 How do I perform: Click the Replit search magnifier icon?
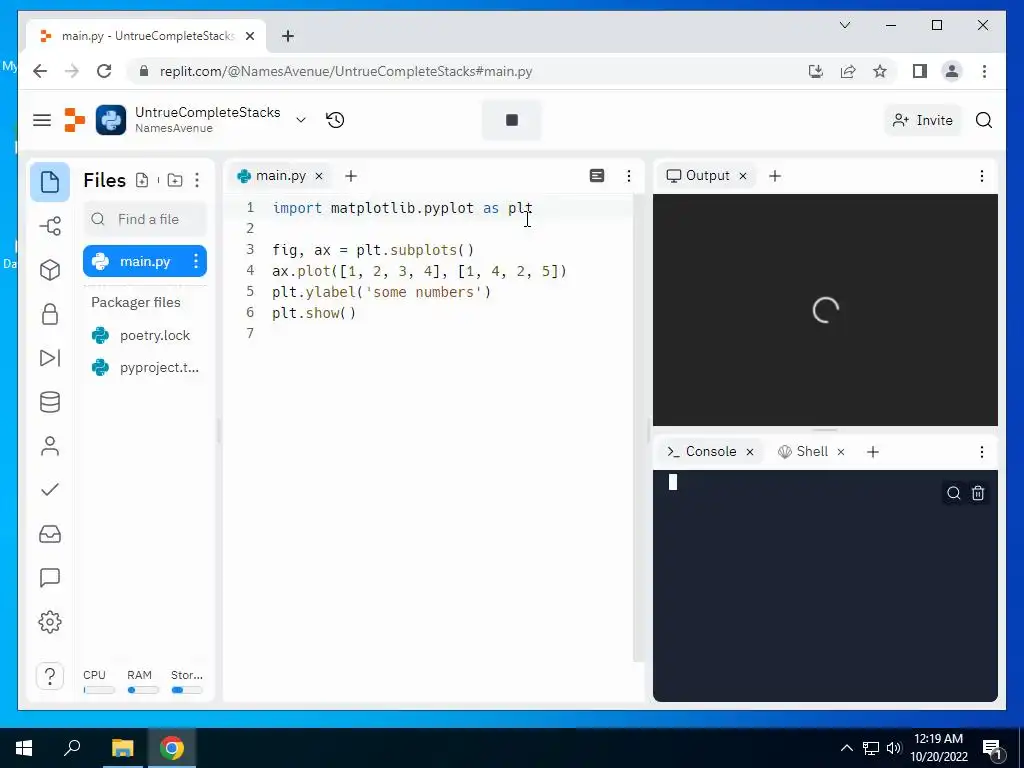coord(984,120)
